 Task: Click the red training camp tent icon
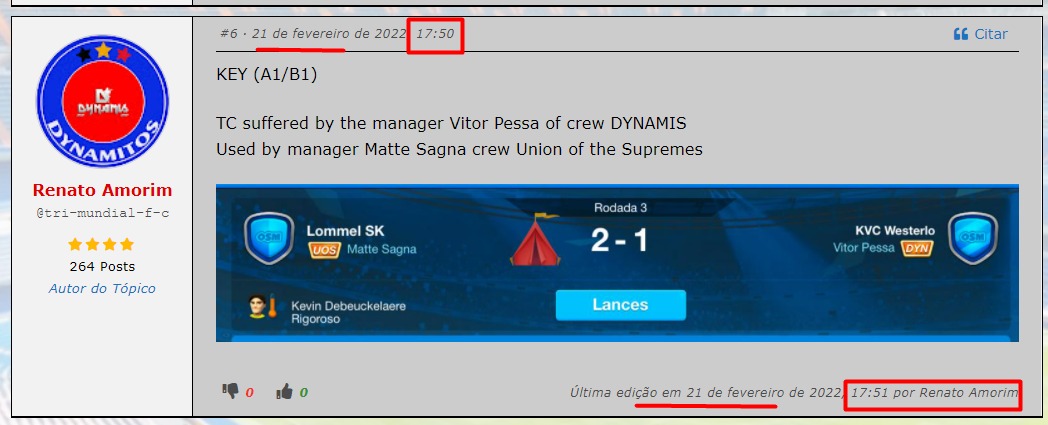pyautogui.click(x=535, y=239)
